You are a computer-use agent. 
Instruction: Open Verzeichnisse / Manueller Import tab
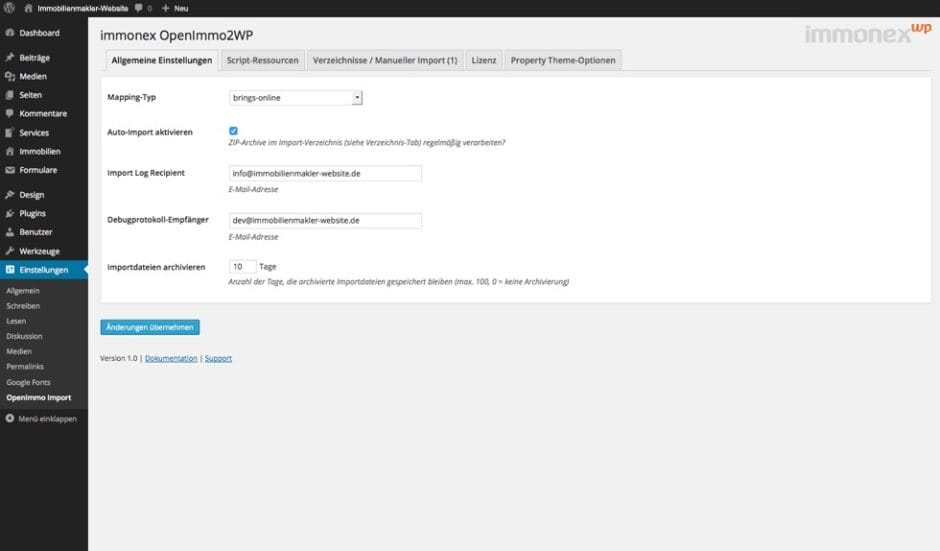pyautogui.click(x=385, y=60)
